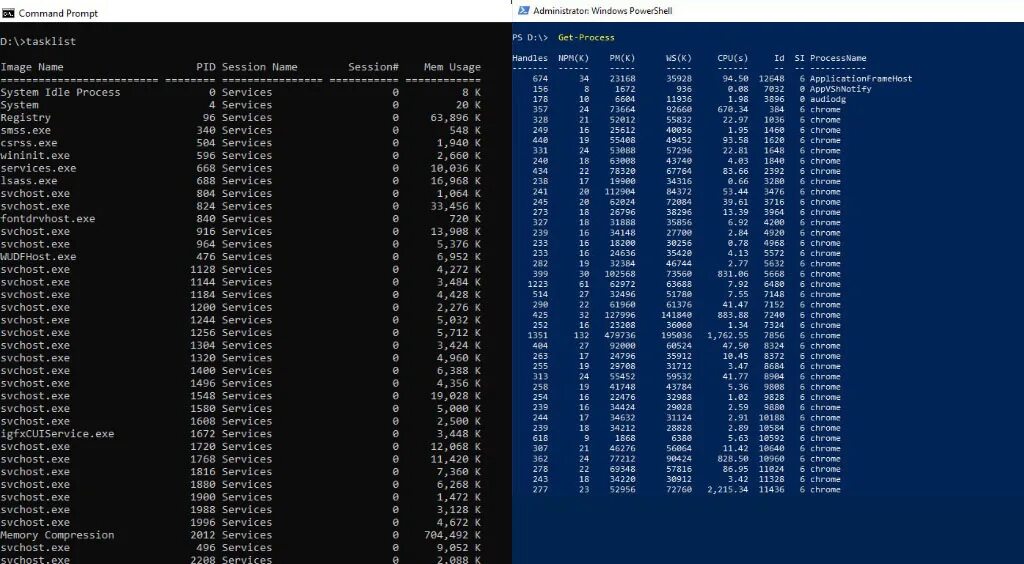Click the 704,492 K memory usage value
The width and height of the screenshot is (1024, 564).
click(x=452, y=535)
